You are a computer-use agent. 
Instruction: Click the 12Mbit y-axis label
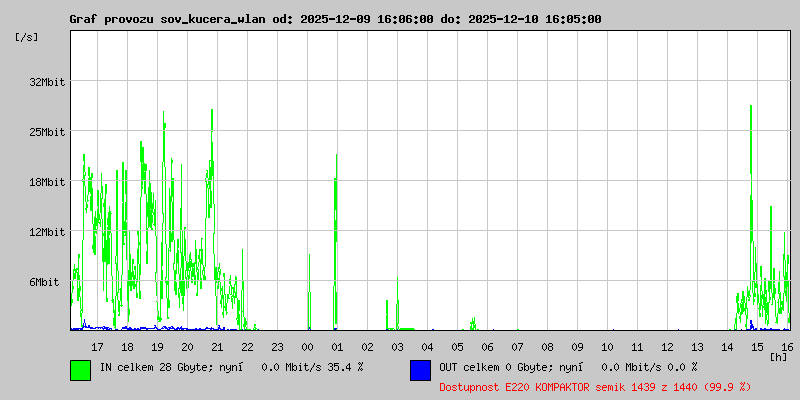pyautogui.click(x=47, y=232)
